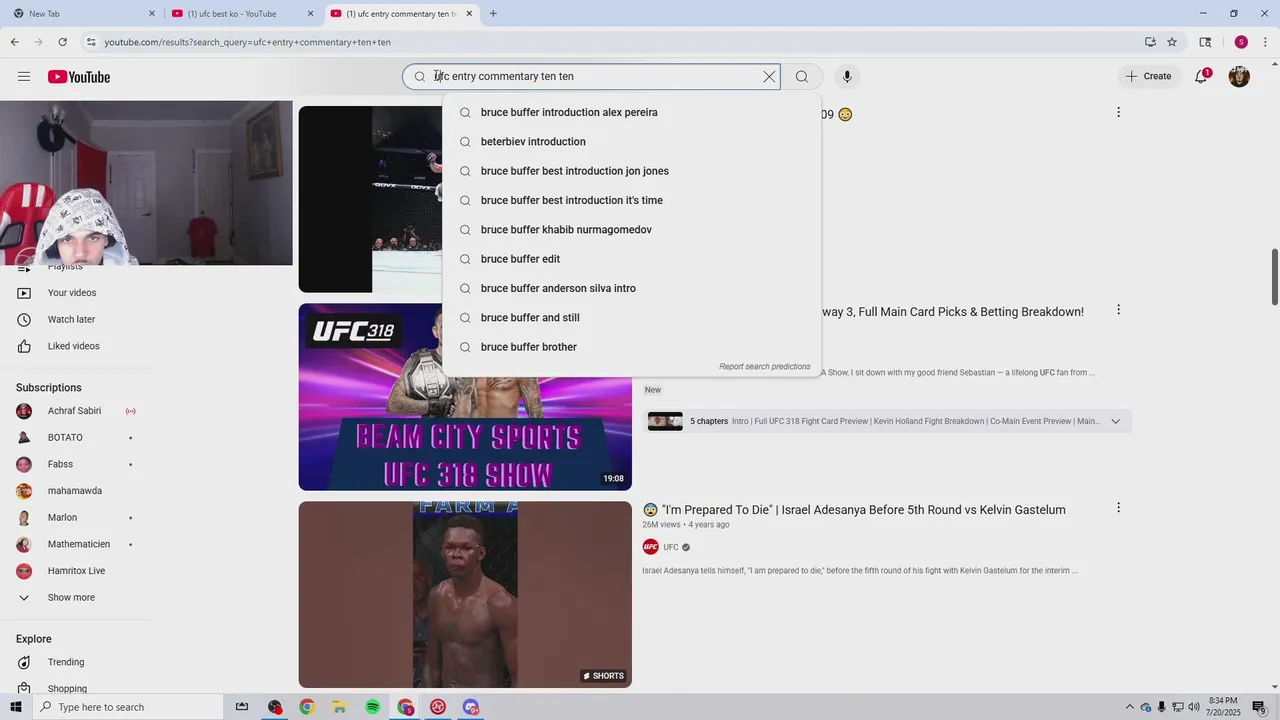Submit search with magnifier button
The width and height of the screenshot is (1280, 720).
802,77
